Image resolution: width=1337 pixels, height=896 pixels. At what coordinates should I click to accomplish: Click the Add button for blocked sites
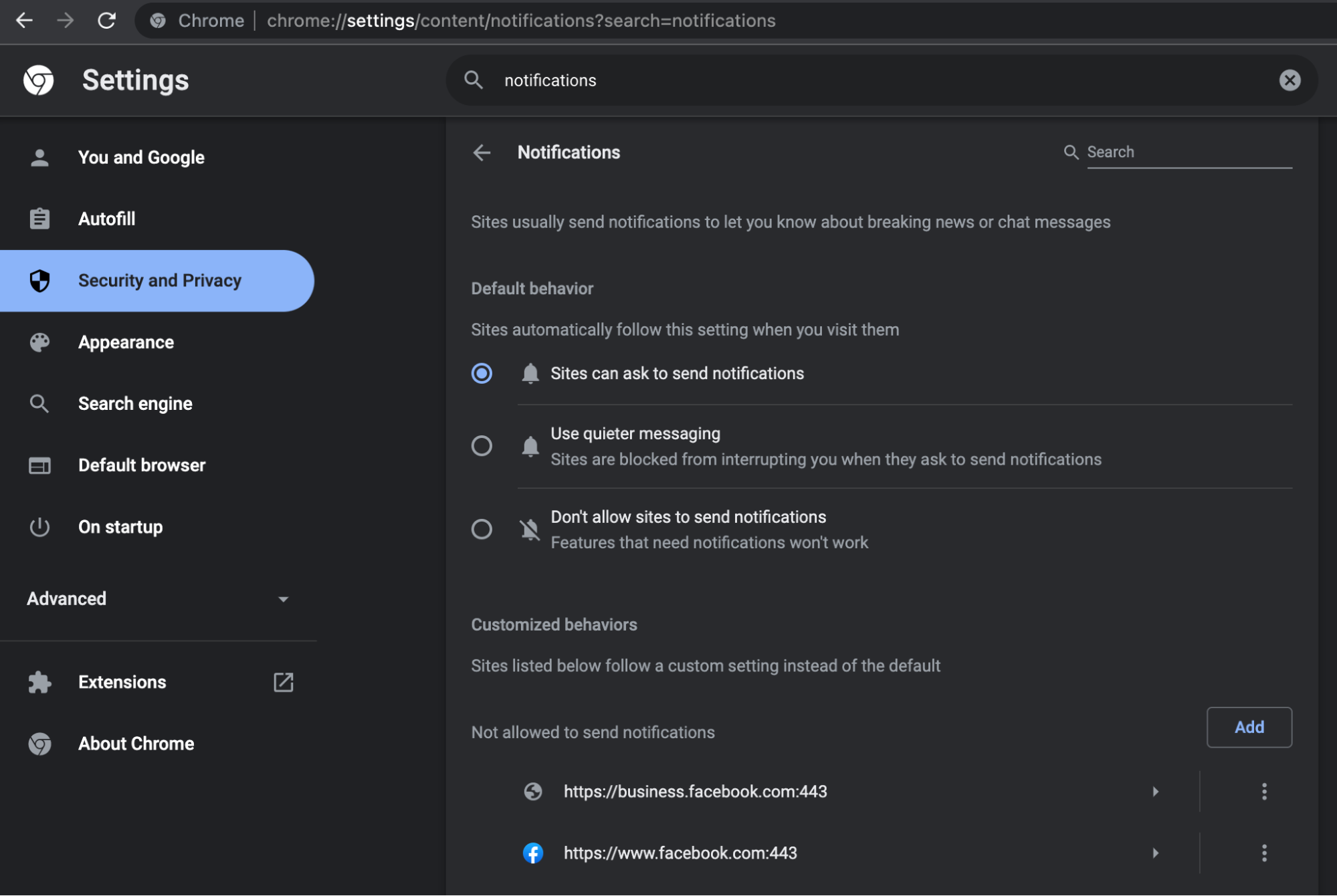coord(1249,727)
